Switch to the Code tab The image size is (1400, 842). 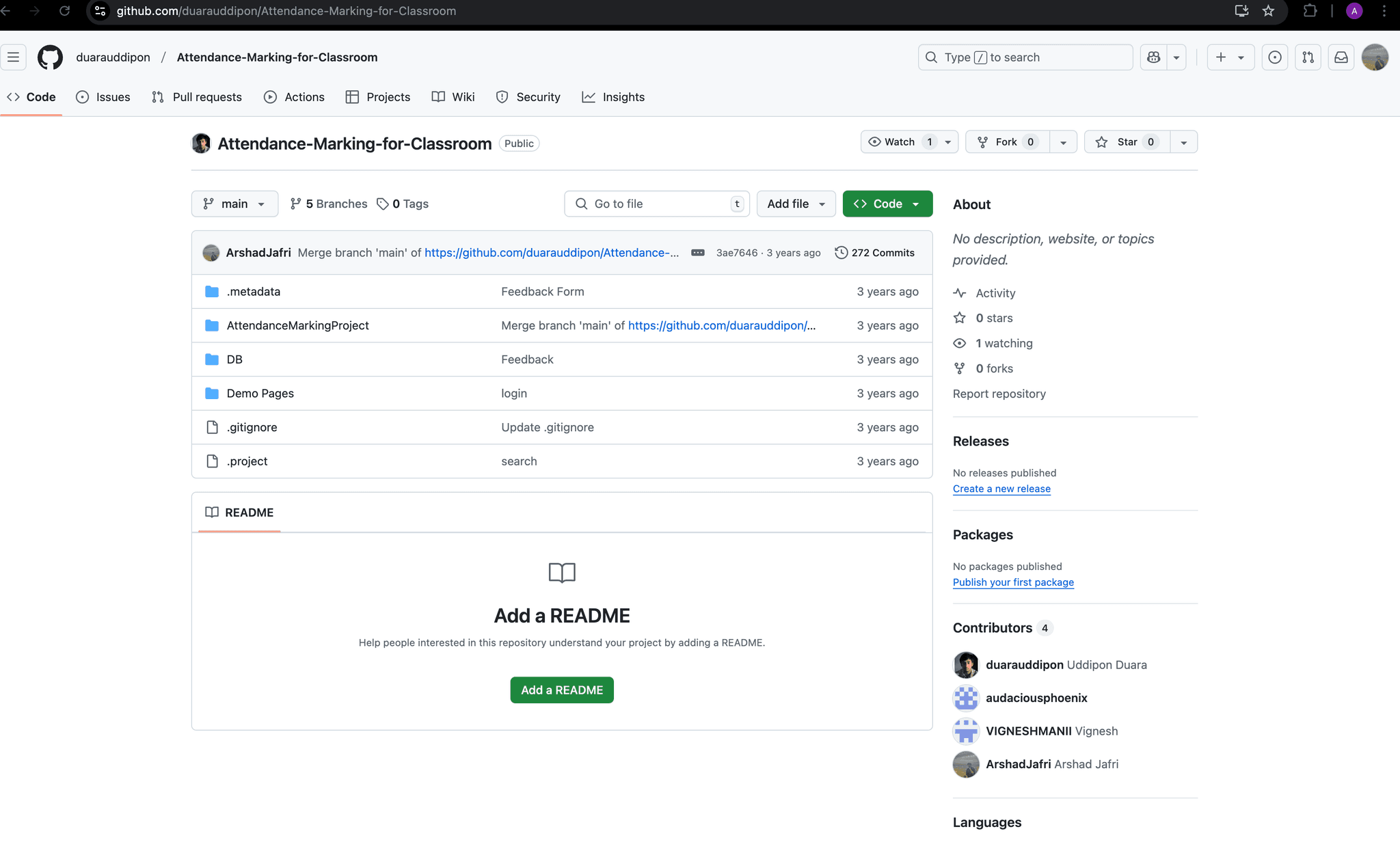[x=31, y=97]
